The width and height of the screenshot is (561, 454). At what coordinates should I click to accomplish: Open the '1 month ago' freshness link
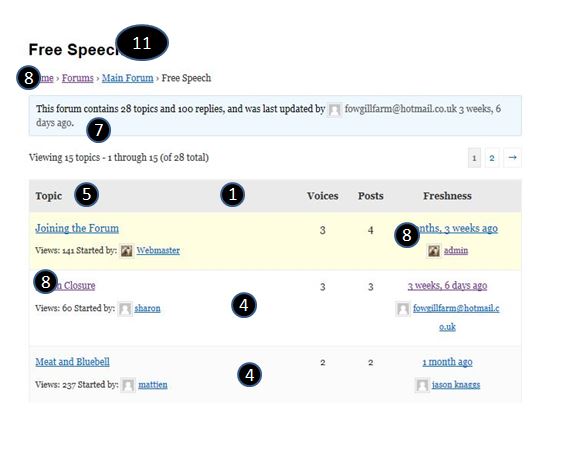pyautogui.click(x=447, y=362)
